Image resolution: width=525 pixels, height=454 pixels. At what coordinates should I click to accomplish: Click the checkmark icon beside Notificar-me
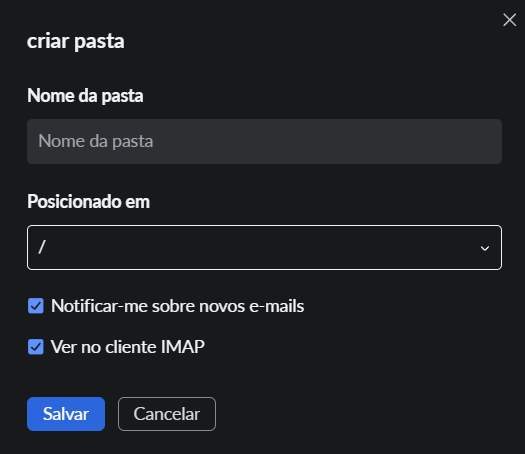(x=36, y=306)
